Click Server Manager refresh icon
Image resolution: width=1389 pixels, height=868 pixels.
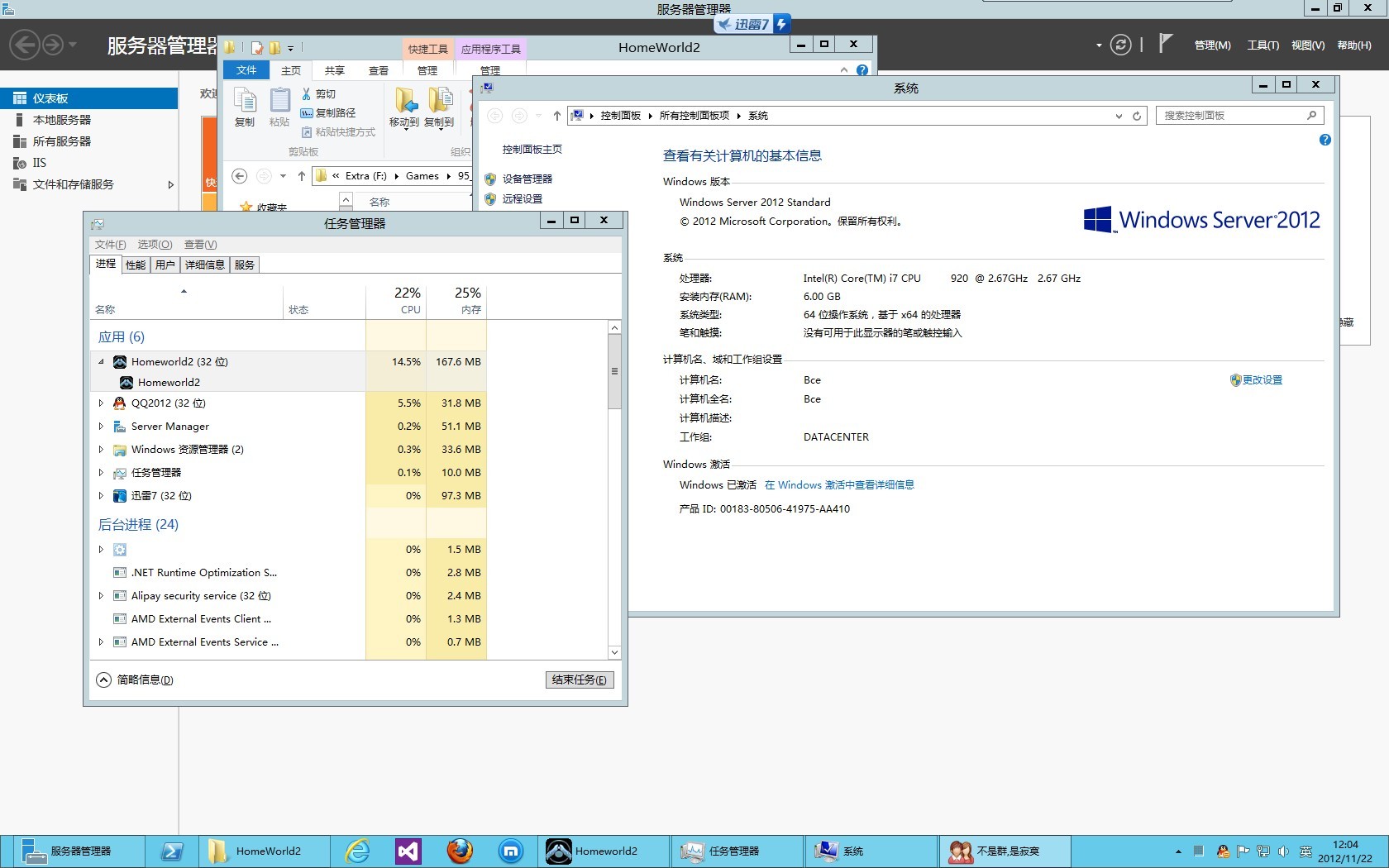[x=1120, y=45]
